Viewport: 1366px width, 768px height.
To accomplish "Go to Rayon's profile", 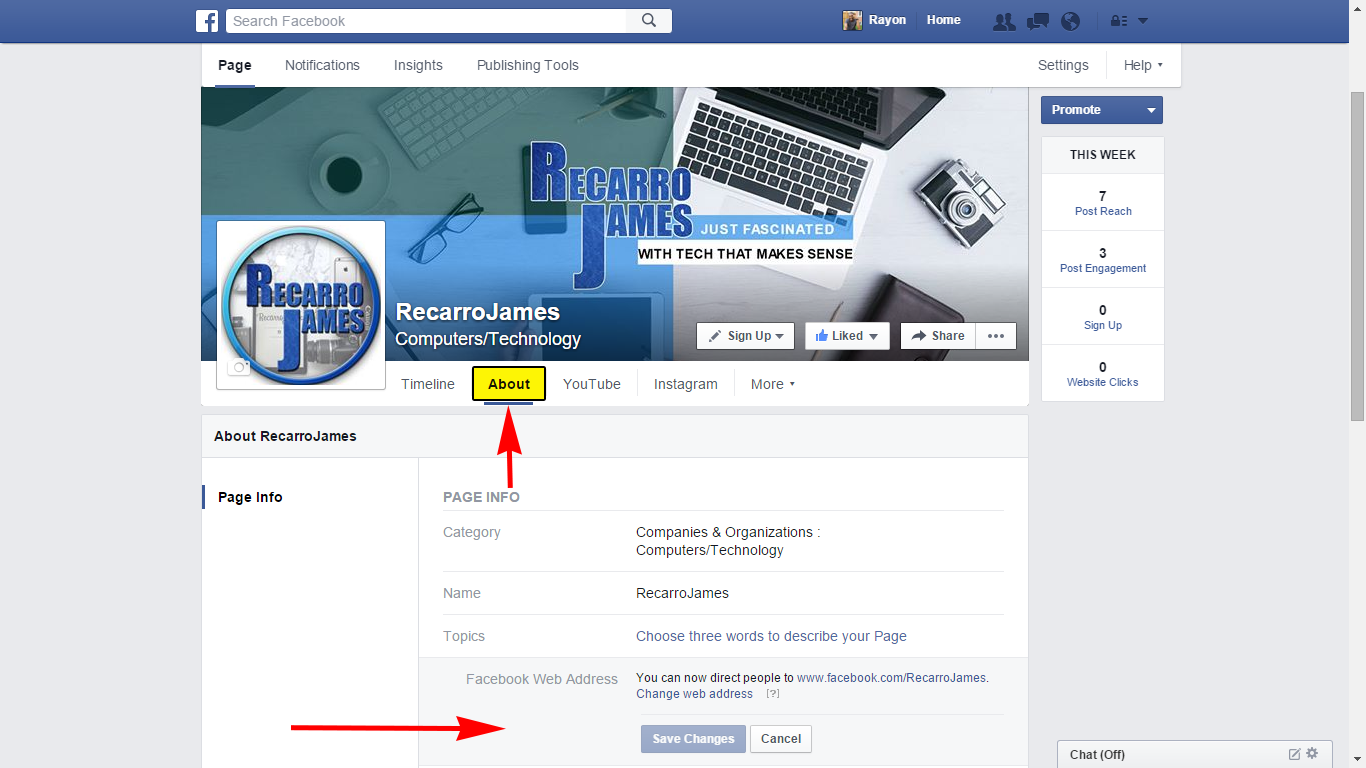I will pos(887,20).
